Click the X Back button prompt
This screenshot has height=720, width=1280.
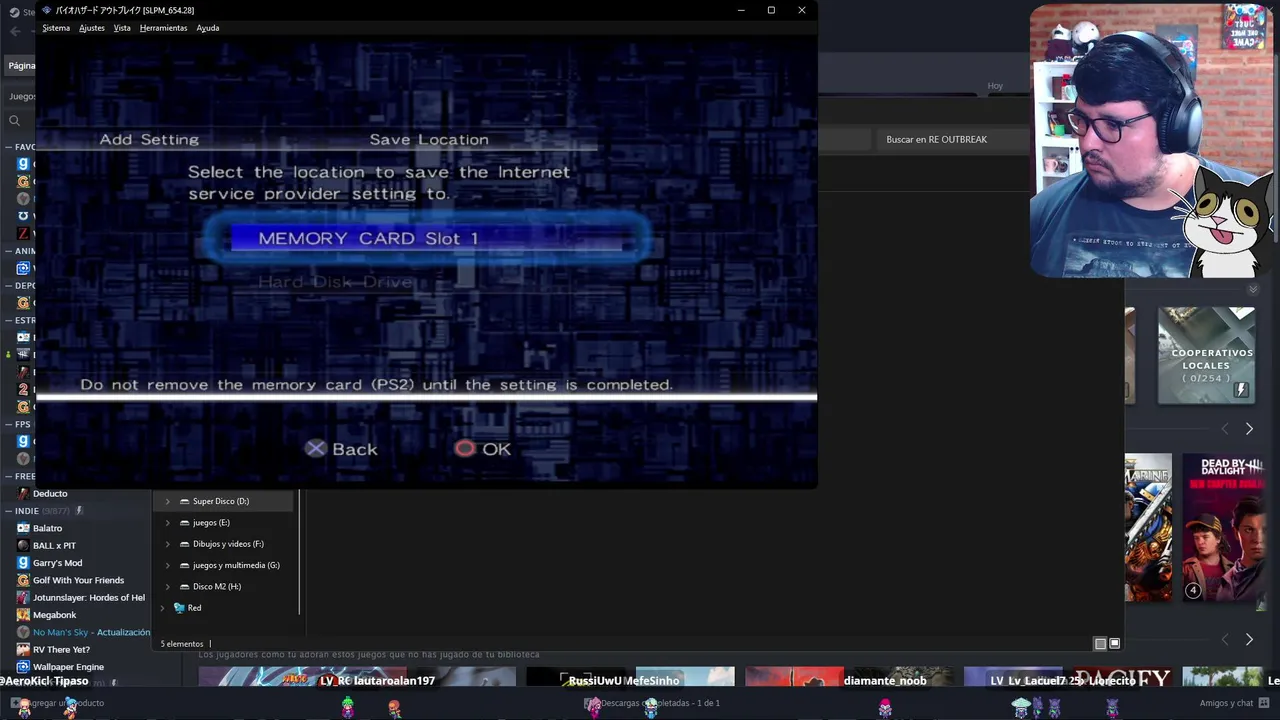coord(342,449)
